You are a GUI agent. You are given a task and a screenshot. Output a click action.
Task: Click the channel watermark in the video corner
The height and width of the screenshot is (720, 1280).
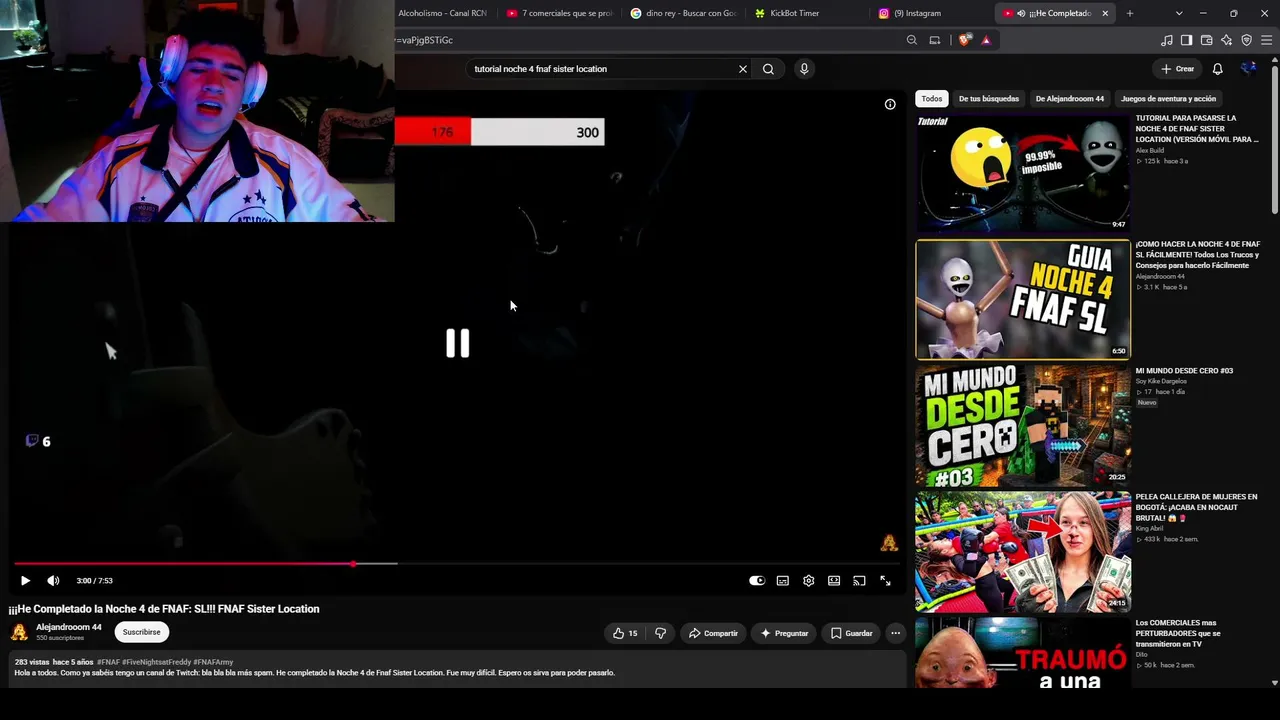click(x=889, y=543)
